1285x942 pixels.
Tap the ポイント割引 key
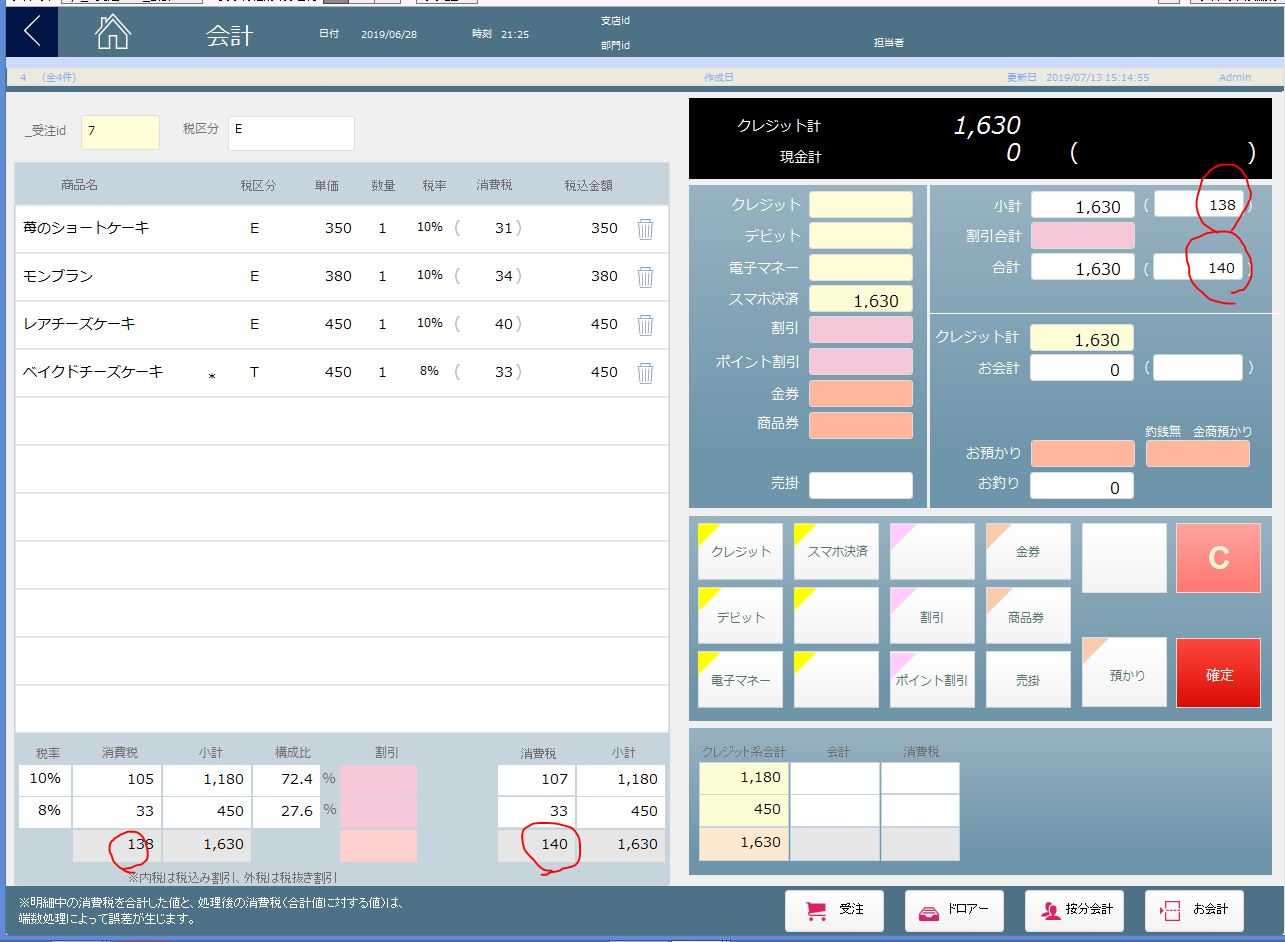click(x=932, y=680)
